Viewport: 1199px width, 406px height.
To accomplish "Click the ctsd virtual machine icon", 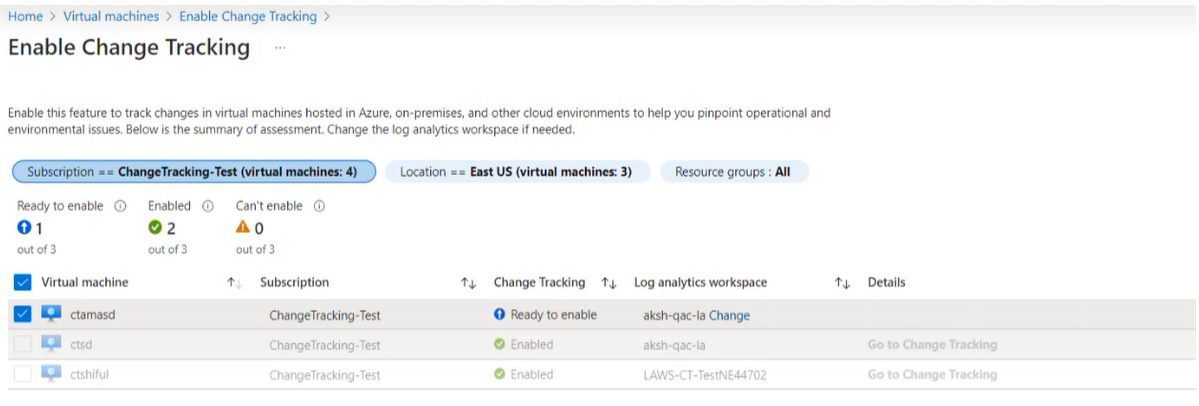I will [52, 344].
